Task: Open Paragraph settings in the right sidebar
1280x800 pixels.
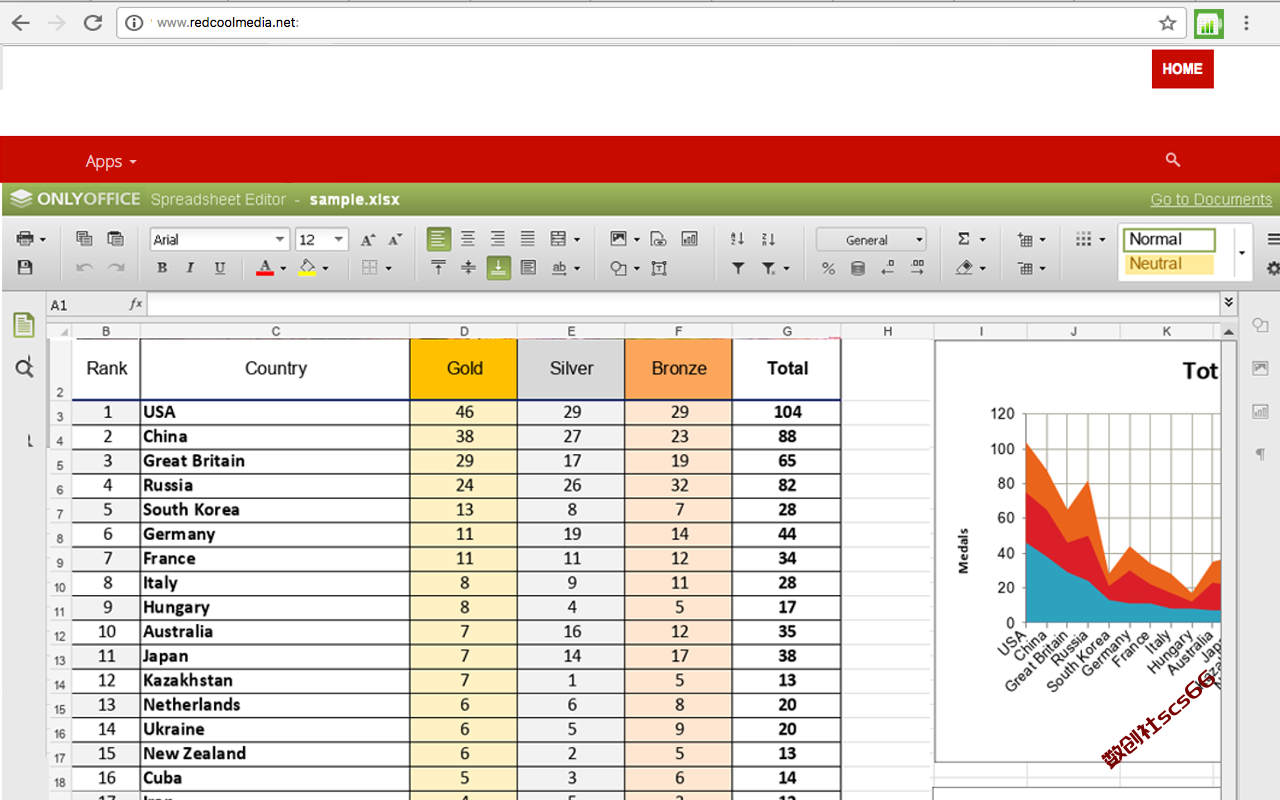Action: point(1260,454)
